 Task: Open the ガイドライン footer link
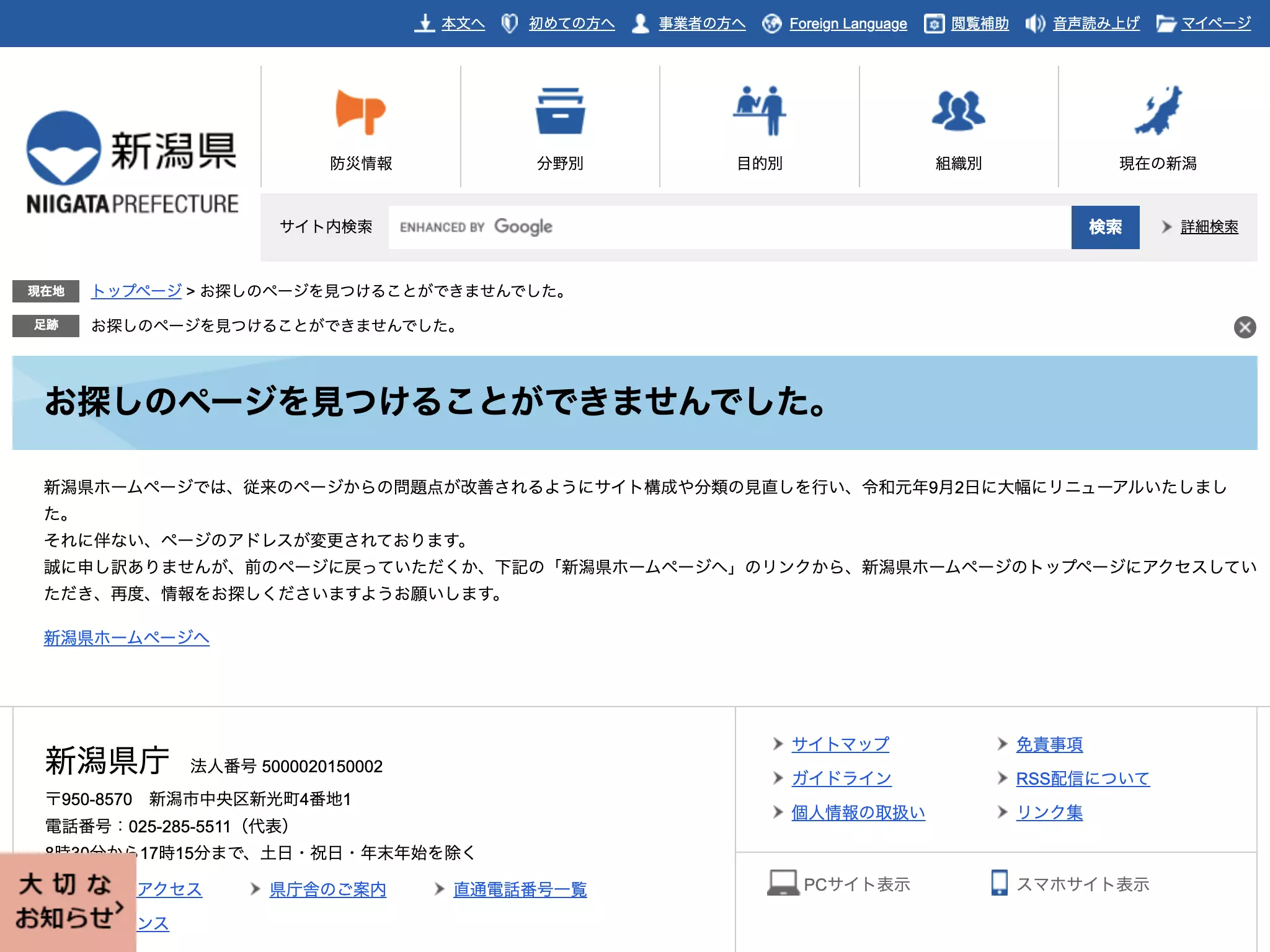tap(841, 778)
